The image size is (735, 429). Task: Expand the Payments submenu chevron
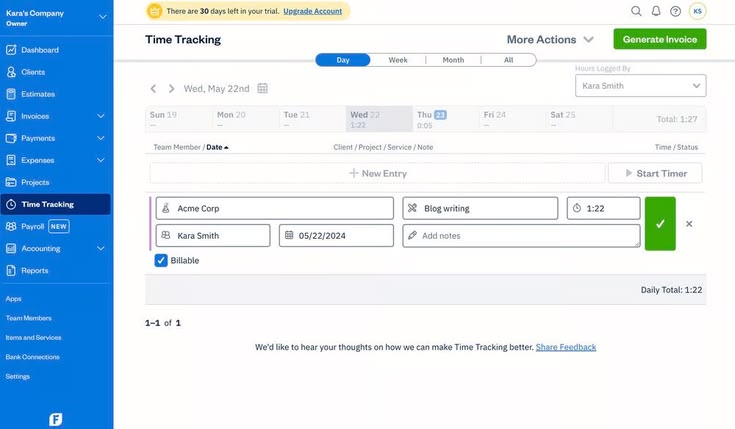click(x=101, y=138)
